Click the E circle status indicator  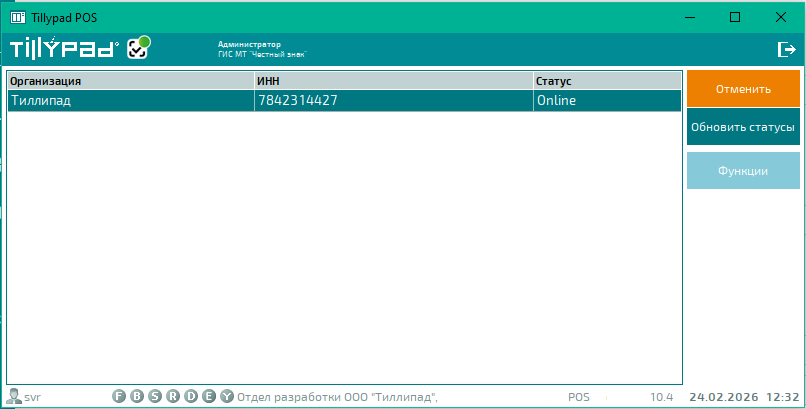click(208, 397)
